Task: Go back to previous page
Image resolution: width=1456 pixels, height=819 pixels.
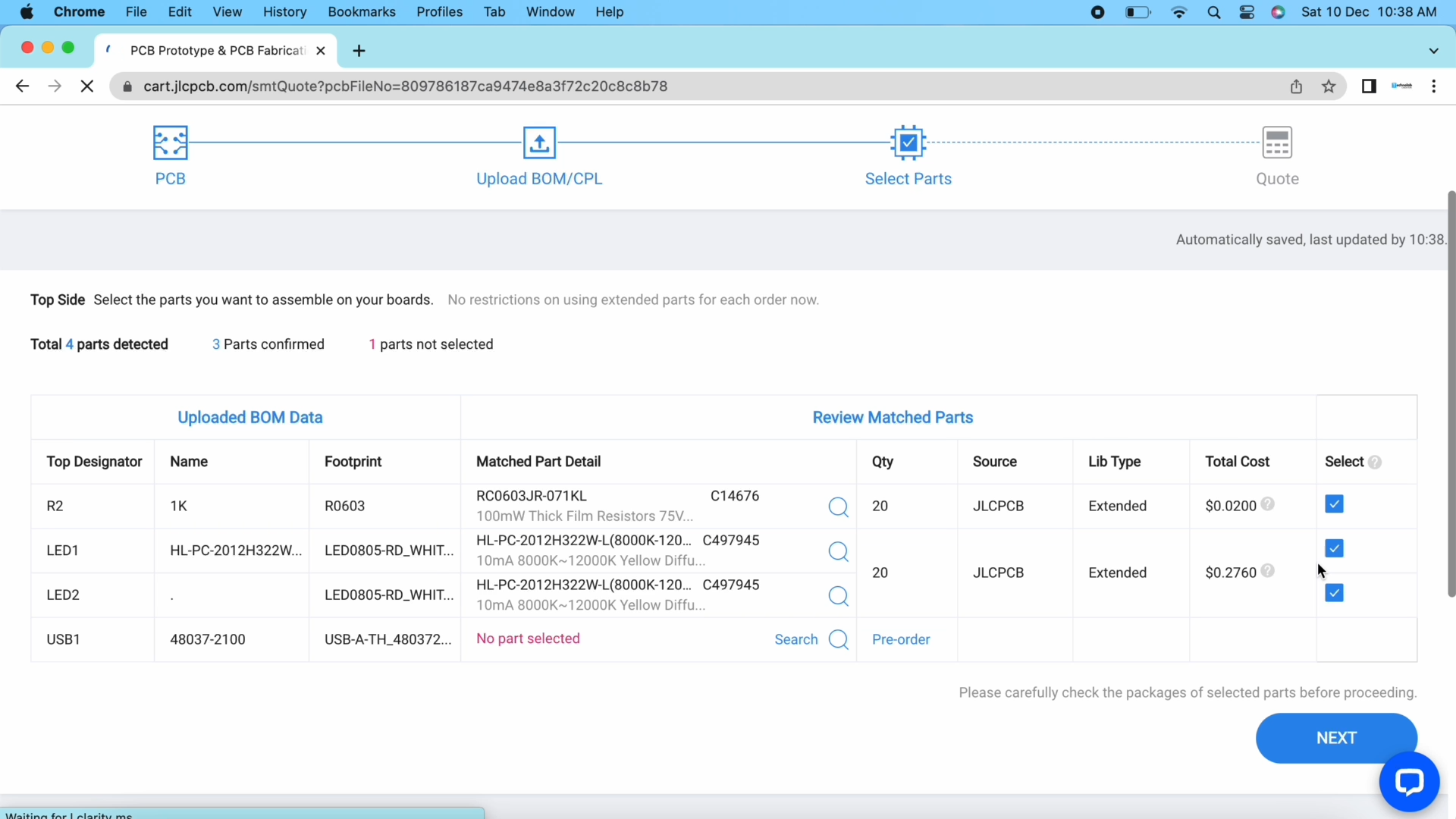Action: point(22,86)
